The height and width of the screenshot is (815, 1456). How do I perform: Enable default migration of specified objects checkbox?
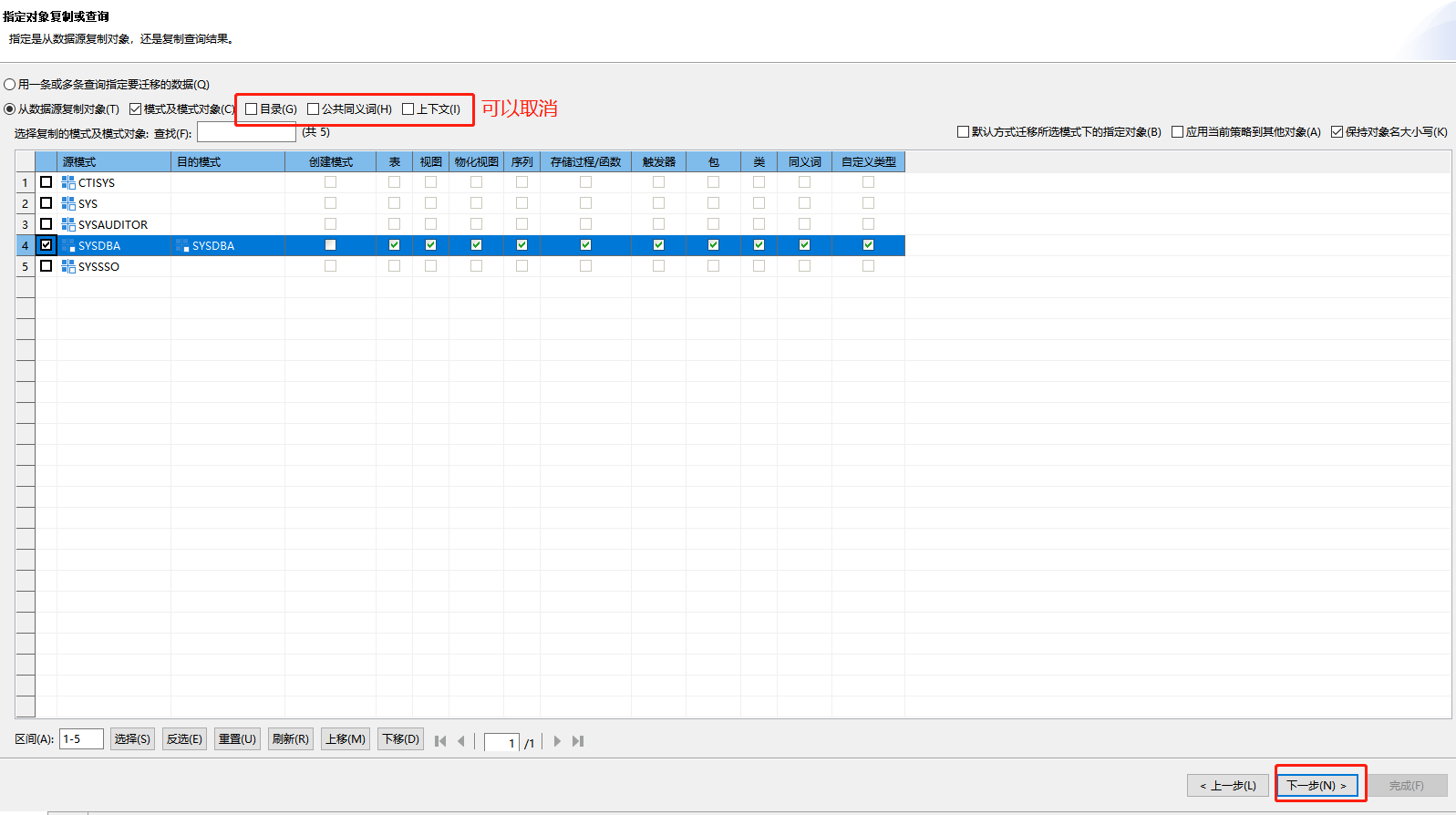(x=963, y=131)
